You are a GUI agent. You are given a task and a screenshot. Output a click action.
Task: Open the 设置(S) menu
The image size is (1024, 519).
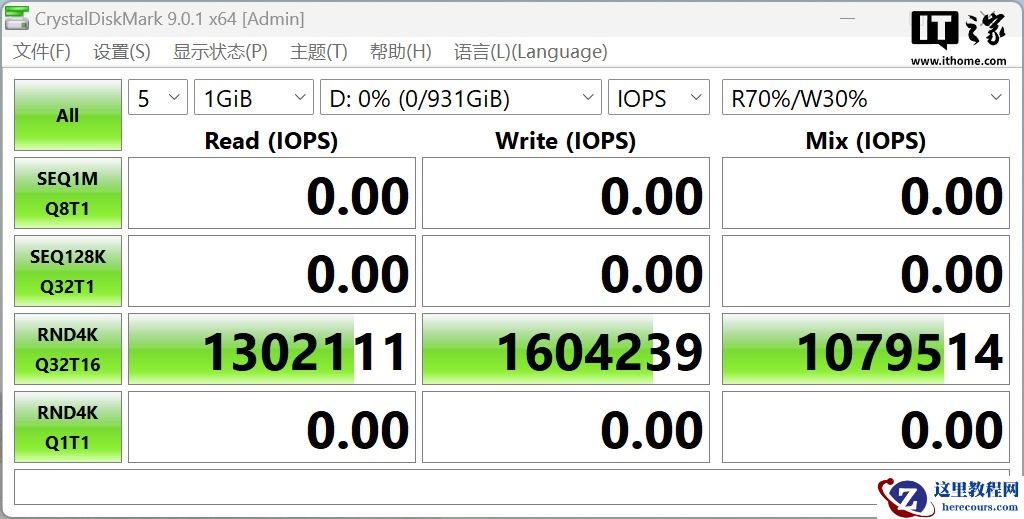tap(122, 52)
